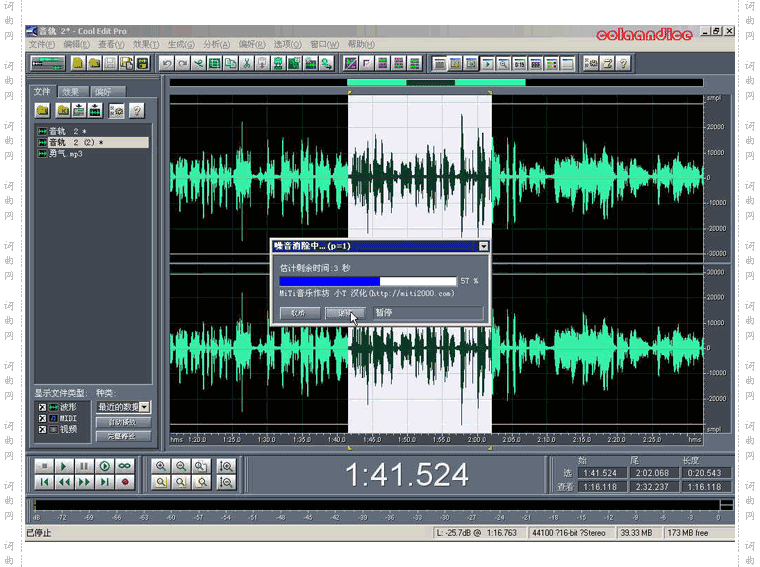This screenshot has height=567, width=760.
Task: Click the Copy toolbar icon
Action: (230, 63)
